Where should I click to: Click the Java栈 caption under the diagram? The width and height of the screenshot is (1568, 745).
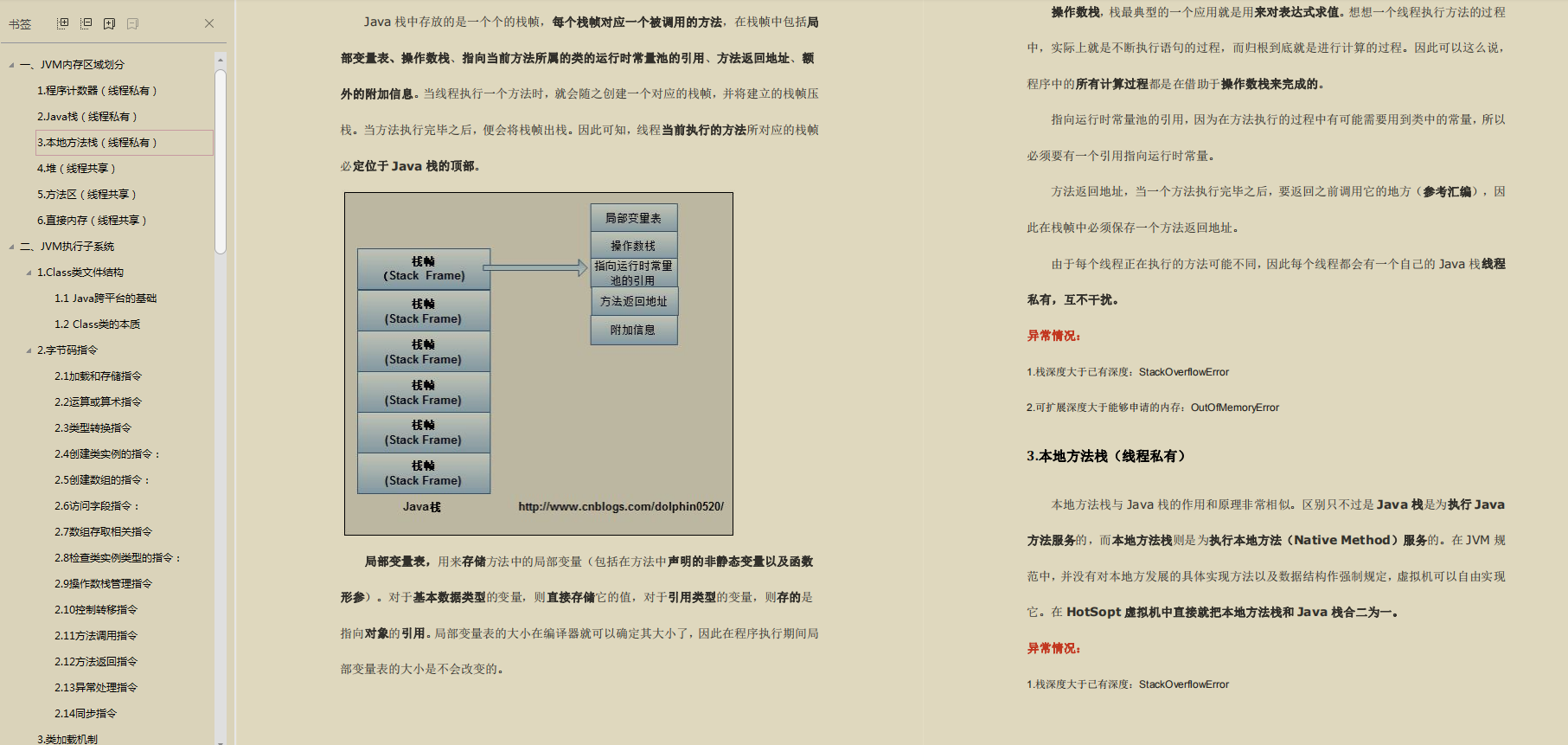[x=422, y=507]
